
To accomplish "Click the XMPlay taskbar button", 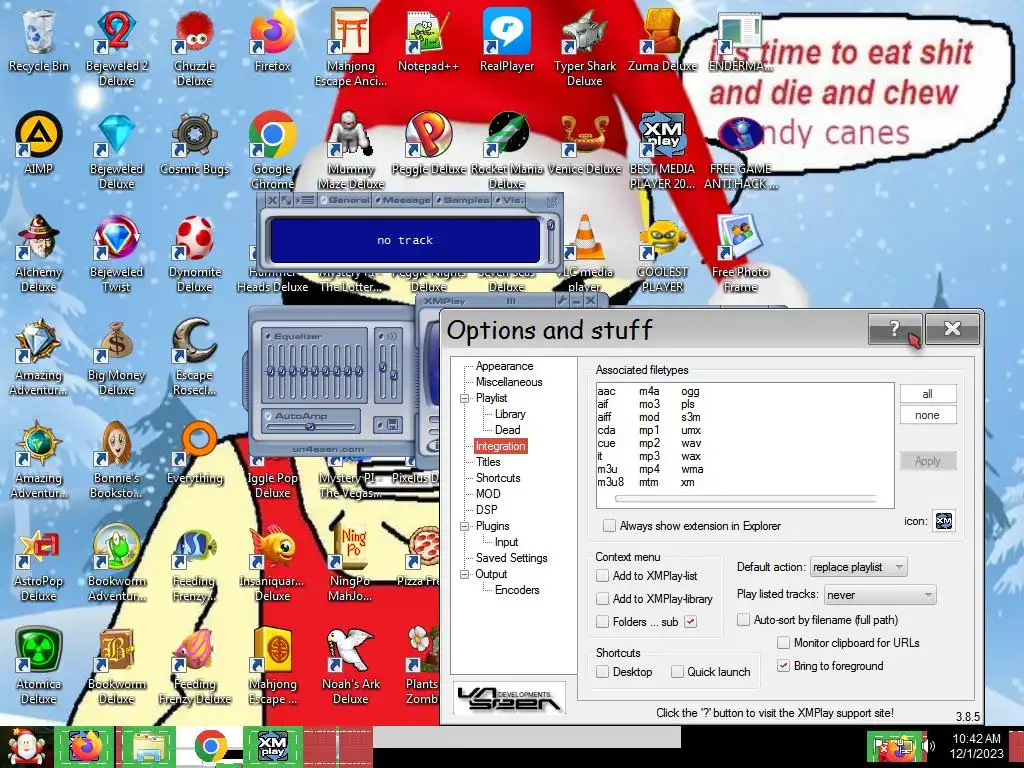I will coord(273,746).
